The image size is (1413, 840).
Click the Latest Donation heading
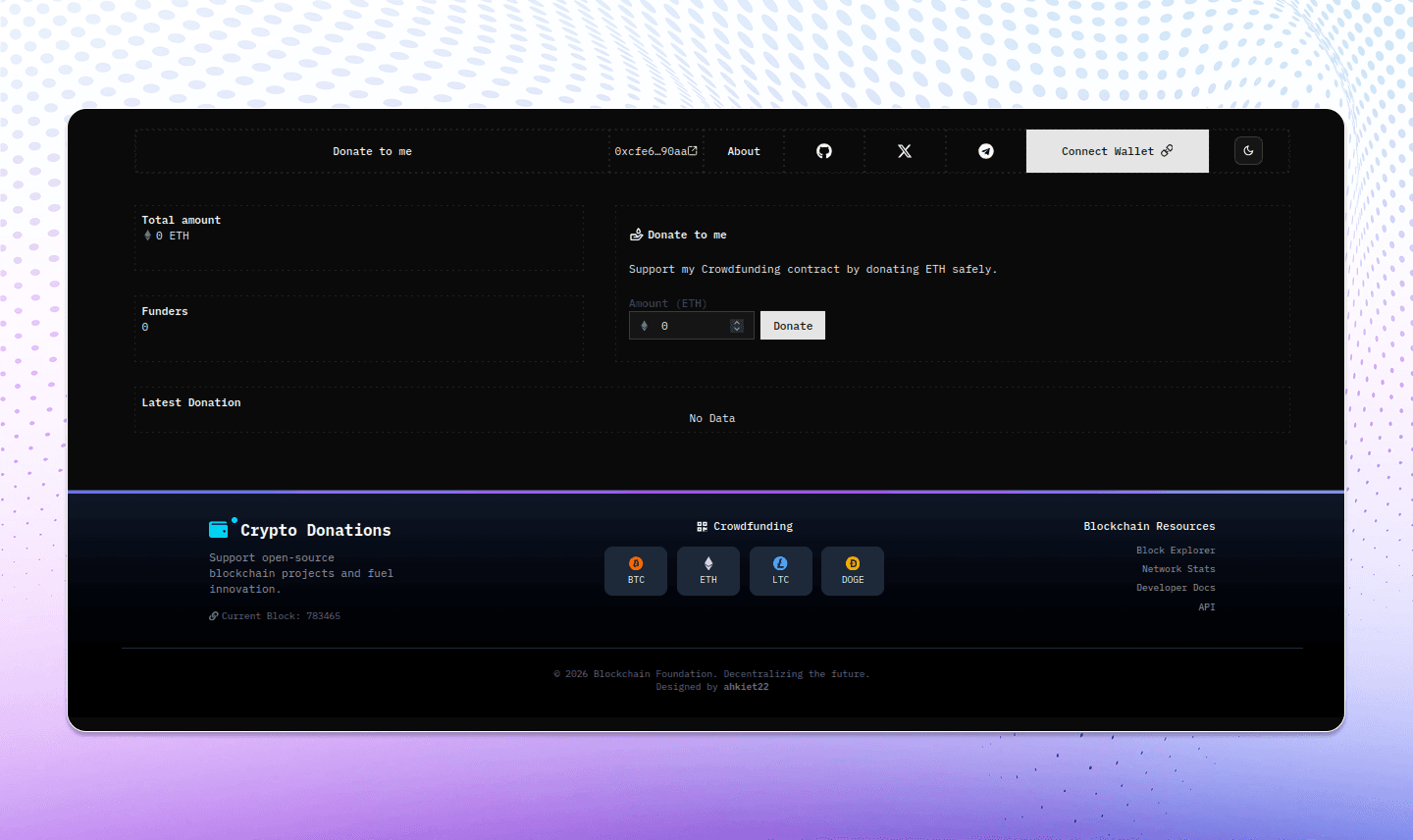tap(191, 402)
